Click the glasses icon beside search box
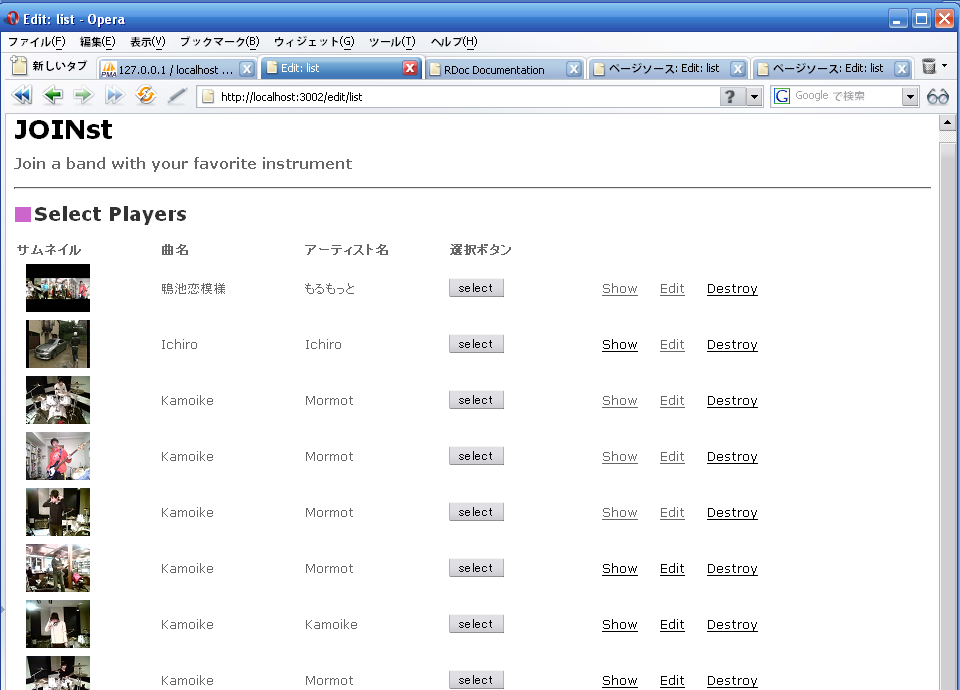 click(938, 96)
